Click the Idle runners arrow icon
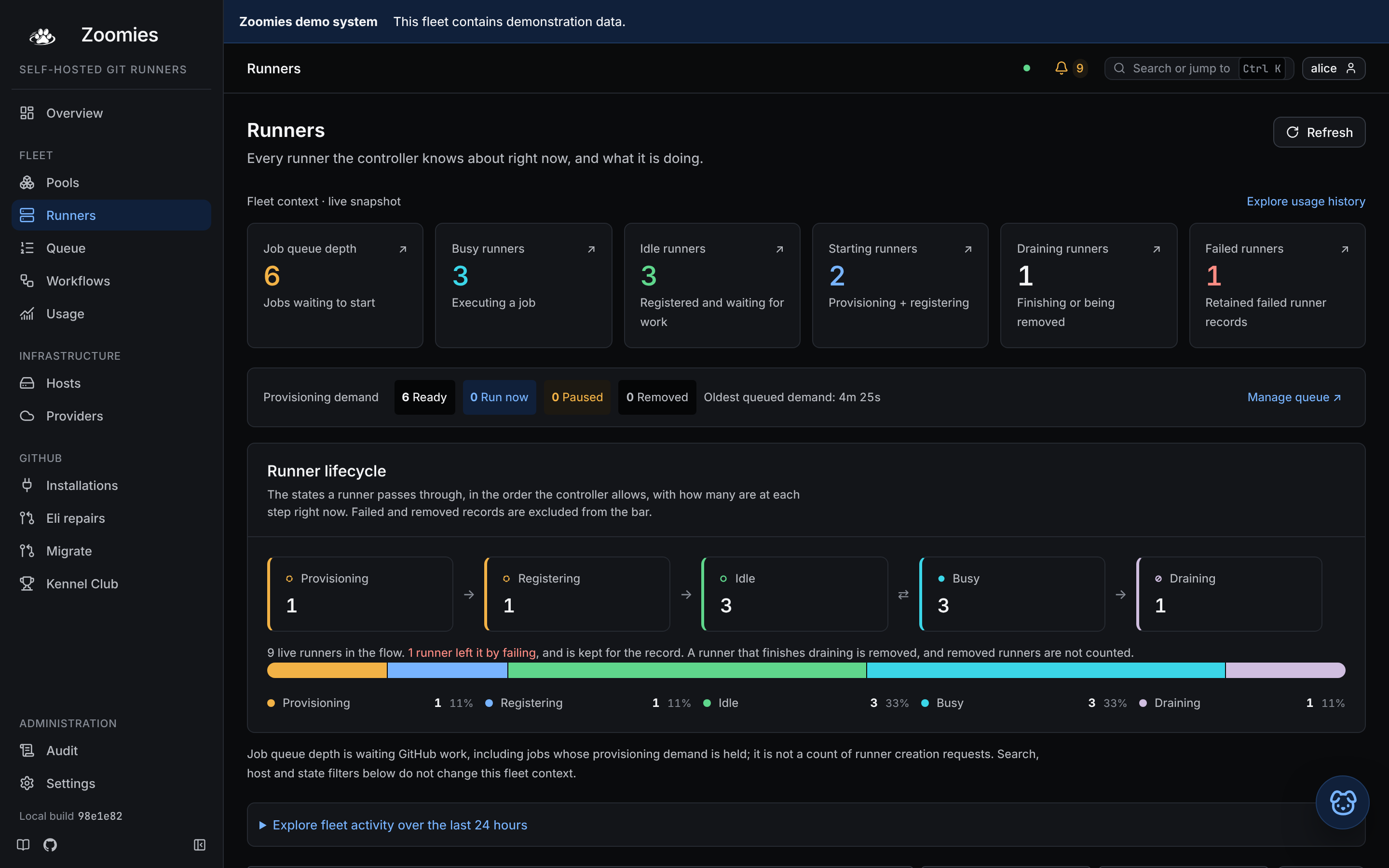This screenshot has width=1389, height=868. (x=779, y=249)
